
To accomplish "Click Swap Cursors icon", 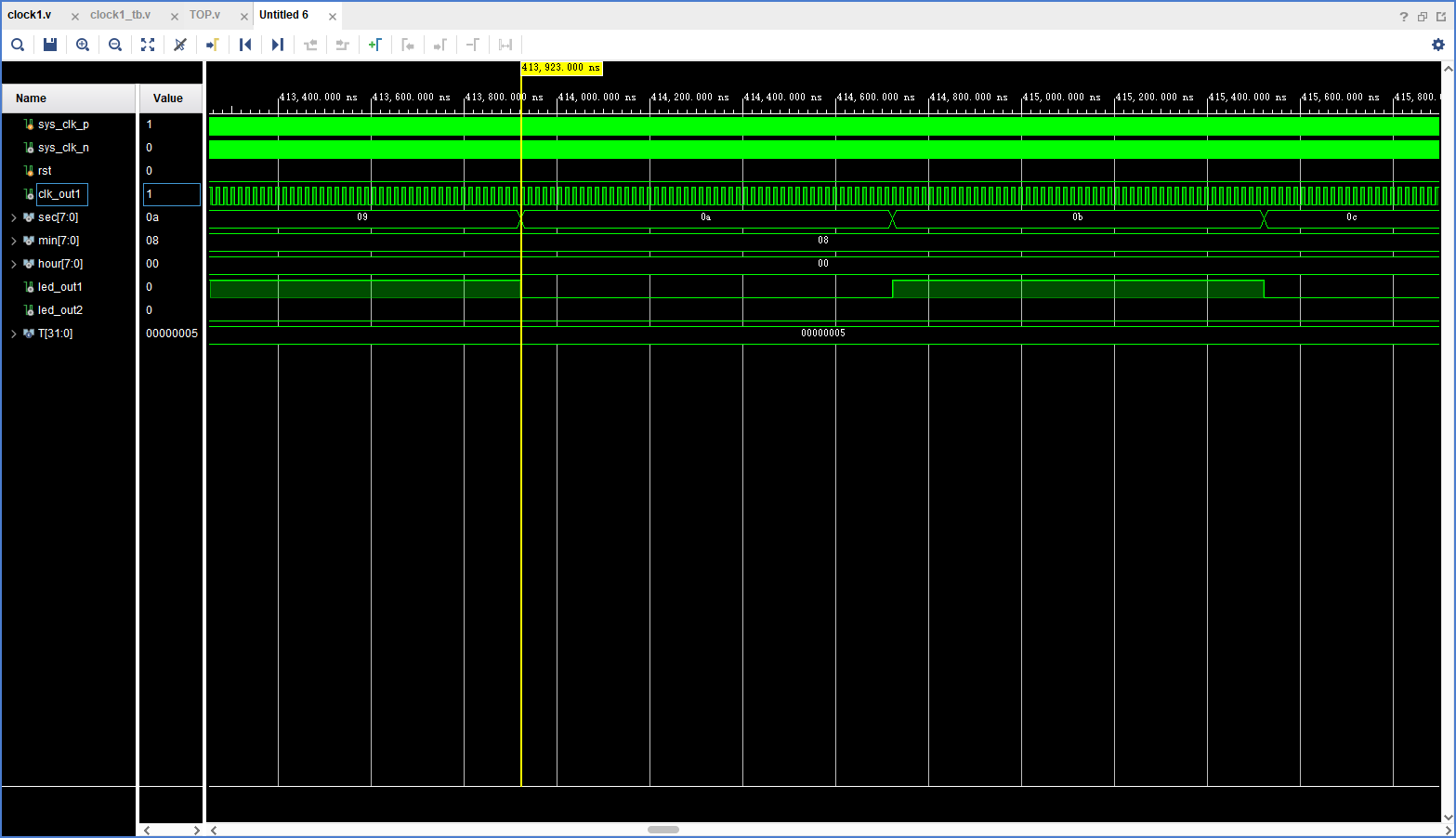I will pos(473,45).
